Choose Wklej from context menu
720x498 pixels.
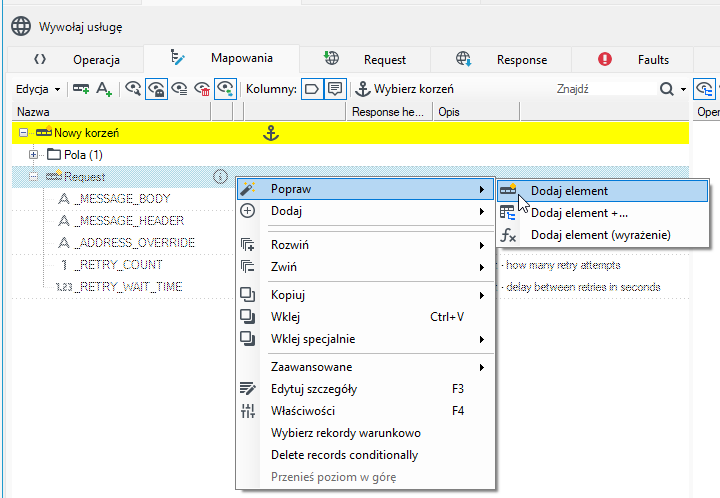pos(366,317)
